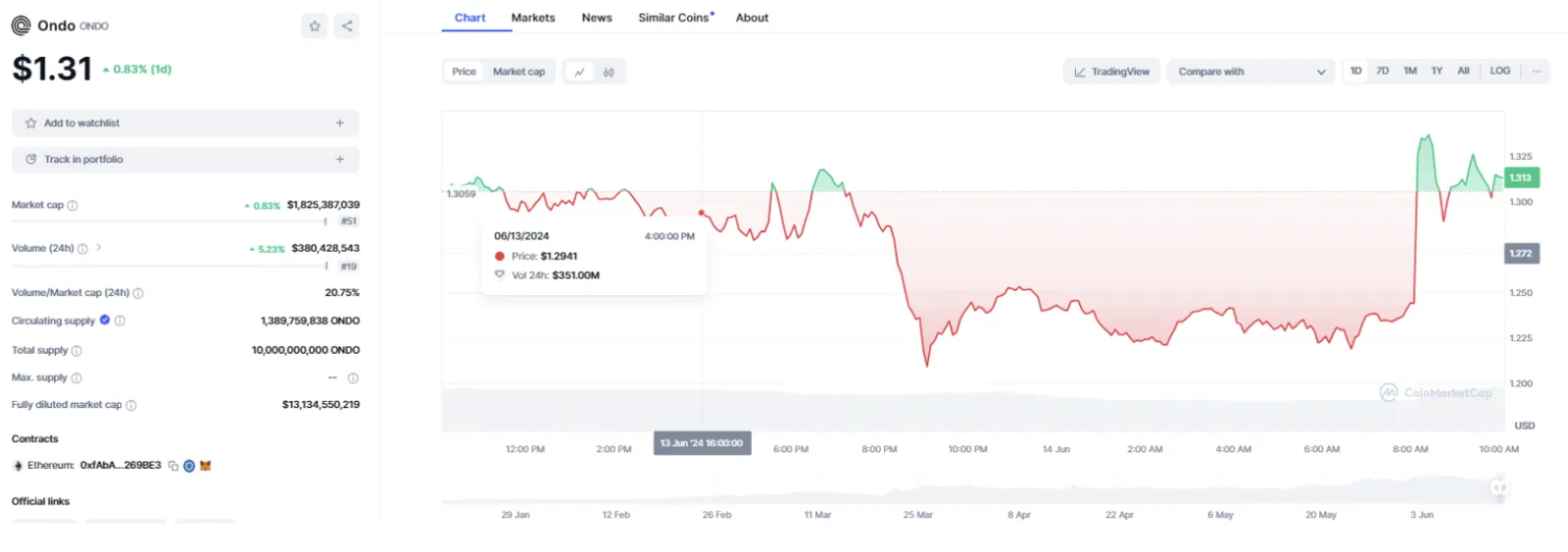Viewport: 1568px width, 552px height.
Task: Click the share icon beside Ondo
Action: point(347,26)
